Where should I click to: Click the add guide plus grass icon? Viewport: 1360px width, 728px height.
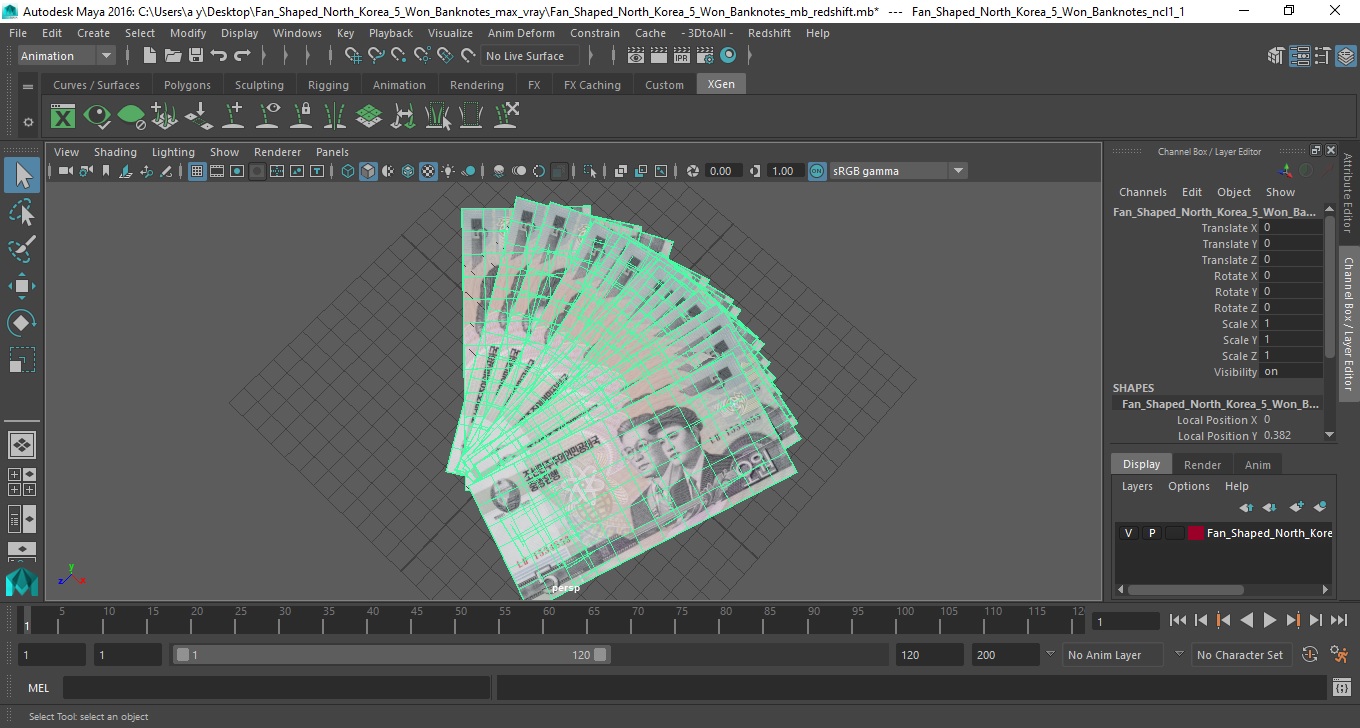[x=164, y=117]
